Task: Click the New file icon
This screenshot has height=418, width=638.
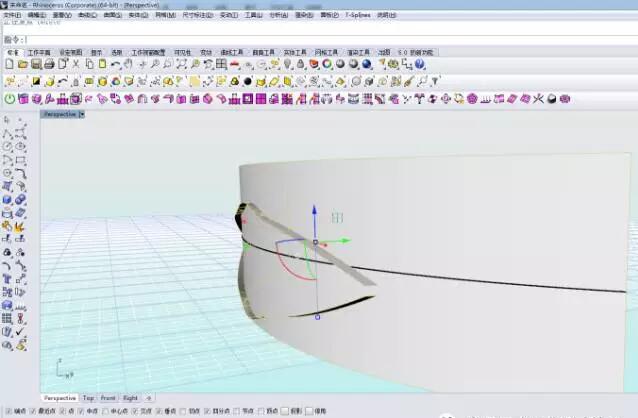Action: click(x=9, y=64)
